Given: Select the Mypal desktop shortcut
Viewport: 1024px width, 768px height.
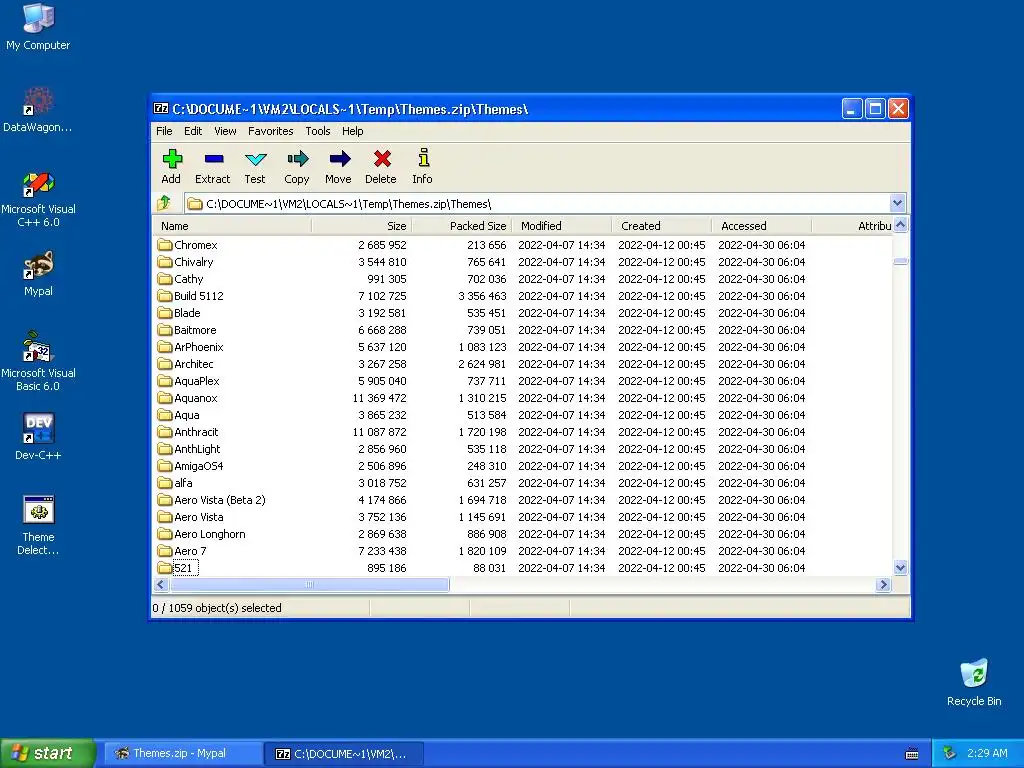Looking at the screenshot, I should [x=38, y=274].
